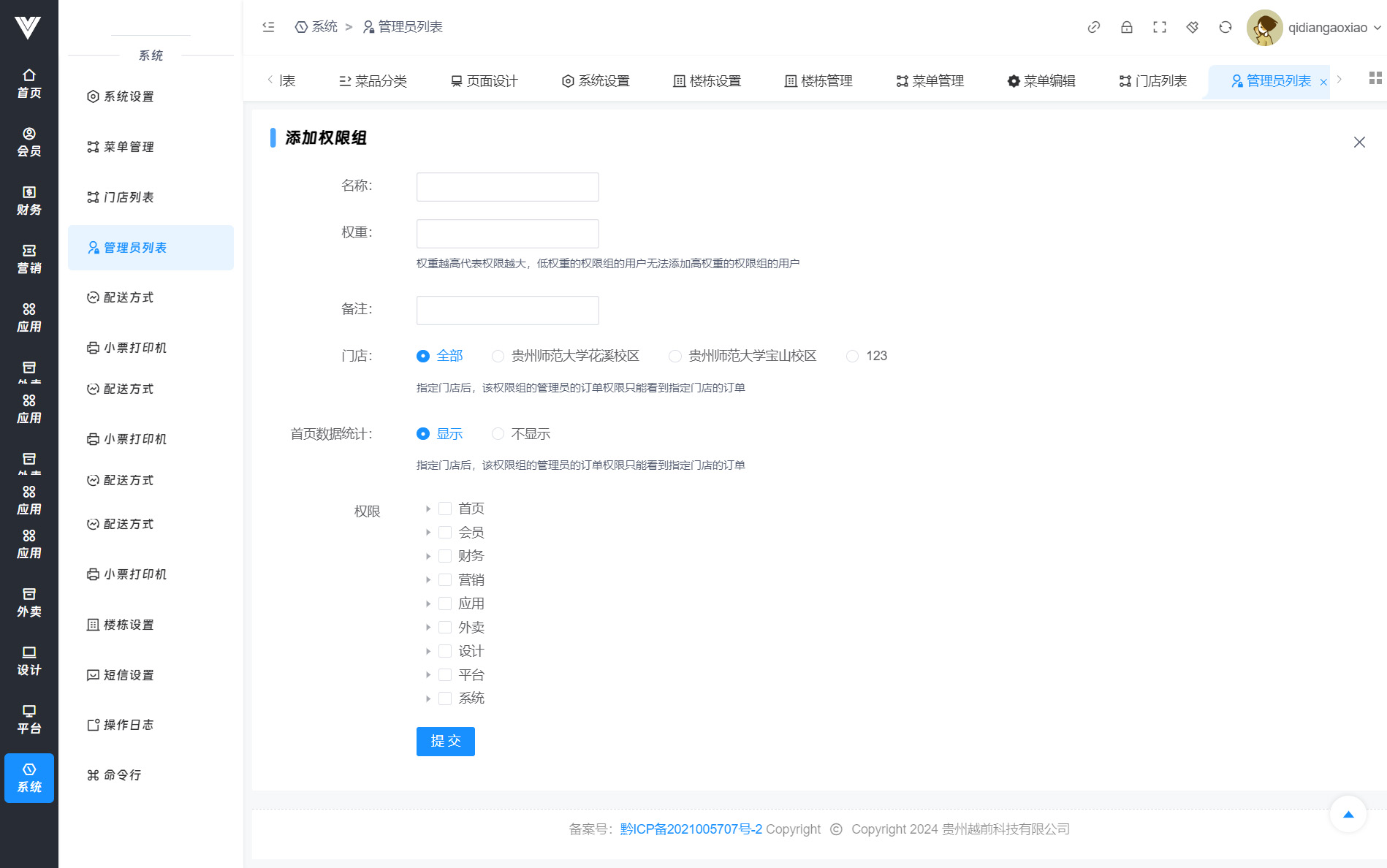Expand the 系统 permission tree node

pos(428,699)
